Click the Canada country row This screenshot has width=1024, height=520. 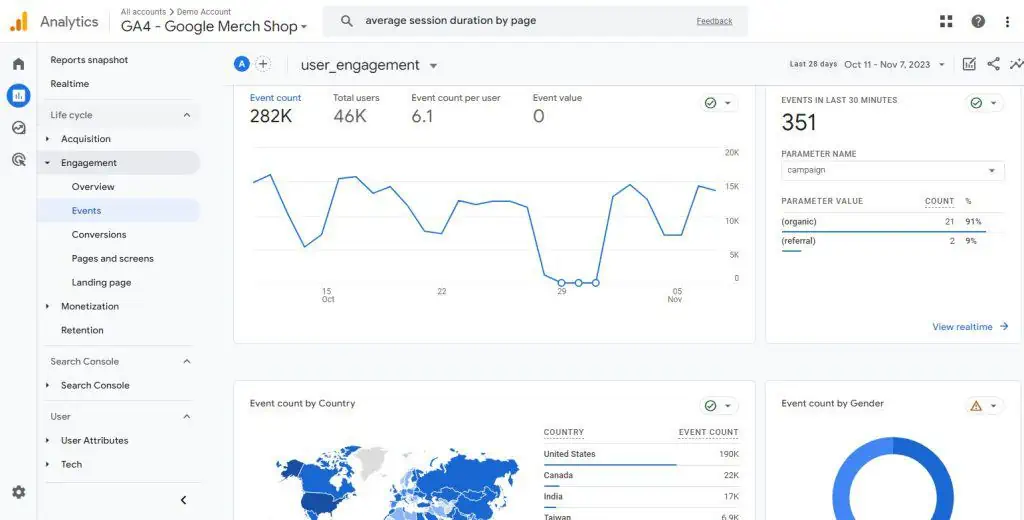(x=641, y=476)
